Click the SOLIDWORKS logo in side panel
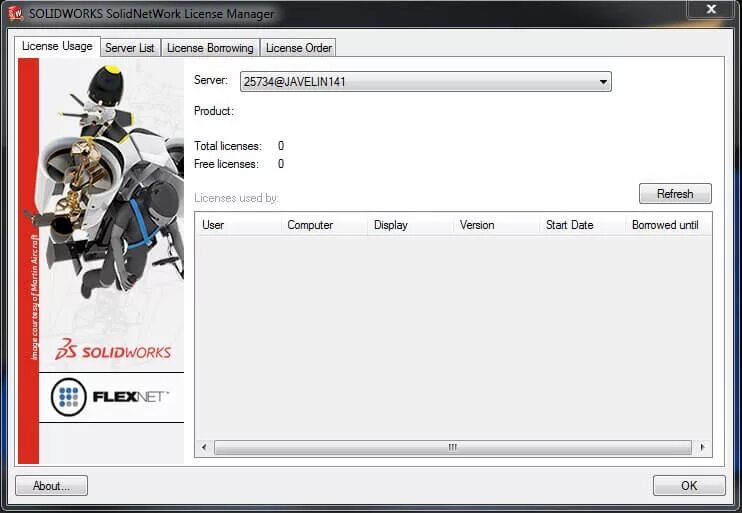Viewport: 742px width, 513px height. [113, 349]
